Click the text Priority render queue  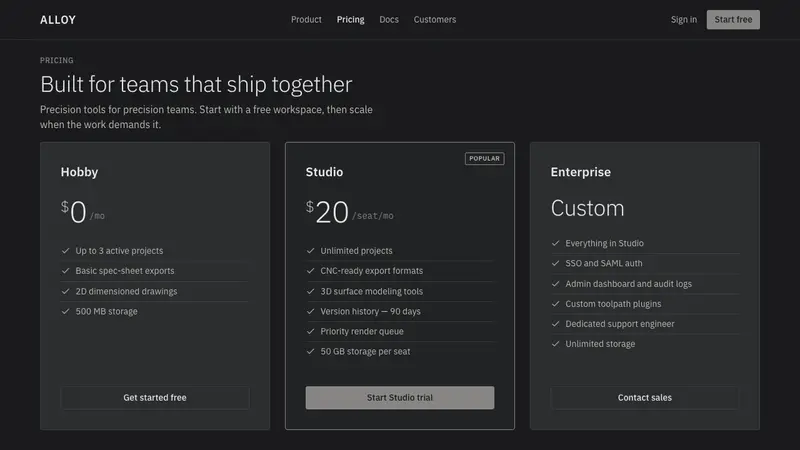(362, 331)
